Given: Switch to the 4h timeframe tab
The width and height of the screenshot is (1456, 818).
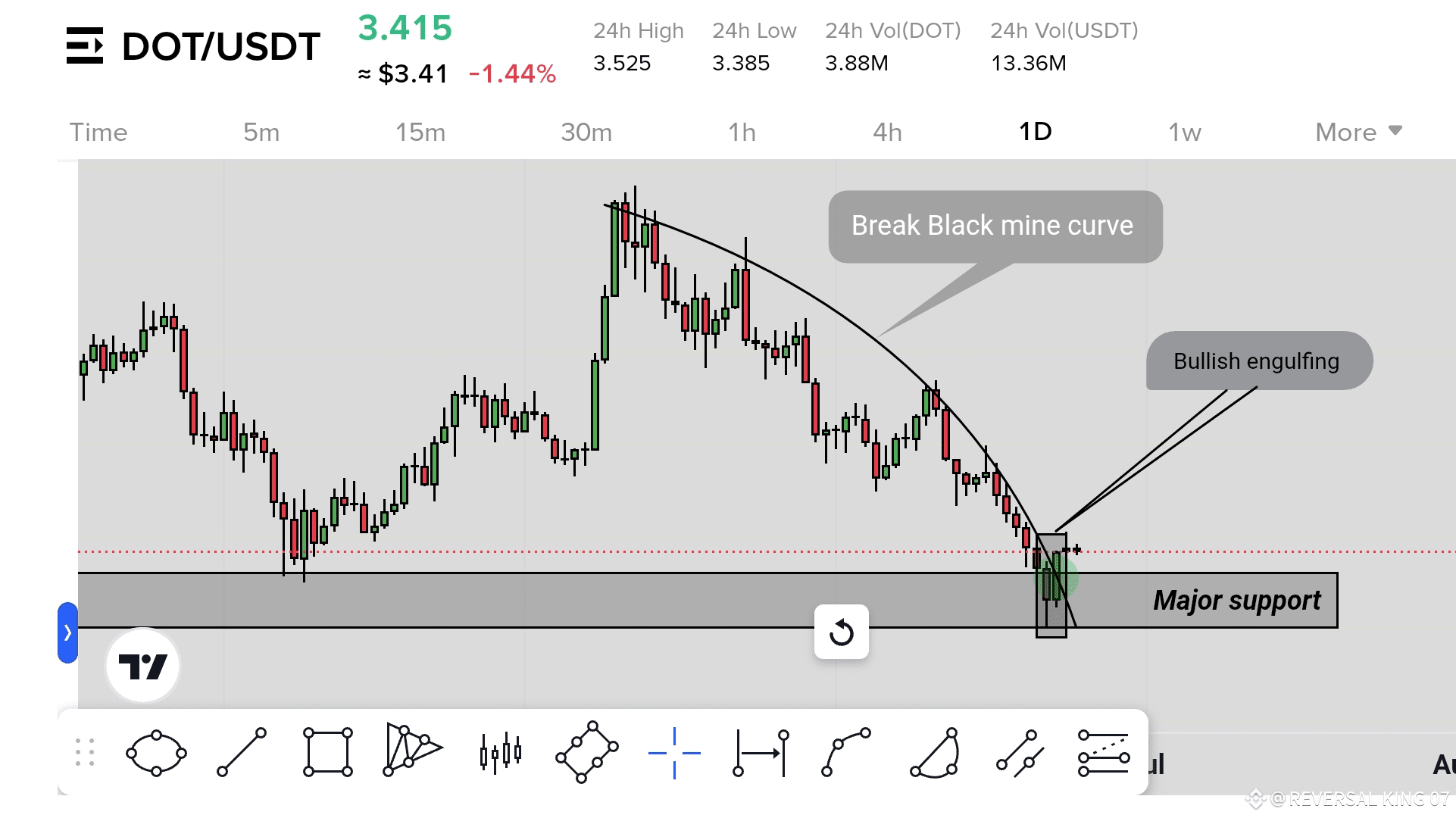Looking at the screenshot, I should tap(887, 132).
